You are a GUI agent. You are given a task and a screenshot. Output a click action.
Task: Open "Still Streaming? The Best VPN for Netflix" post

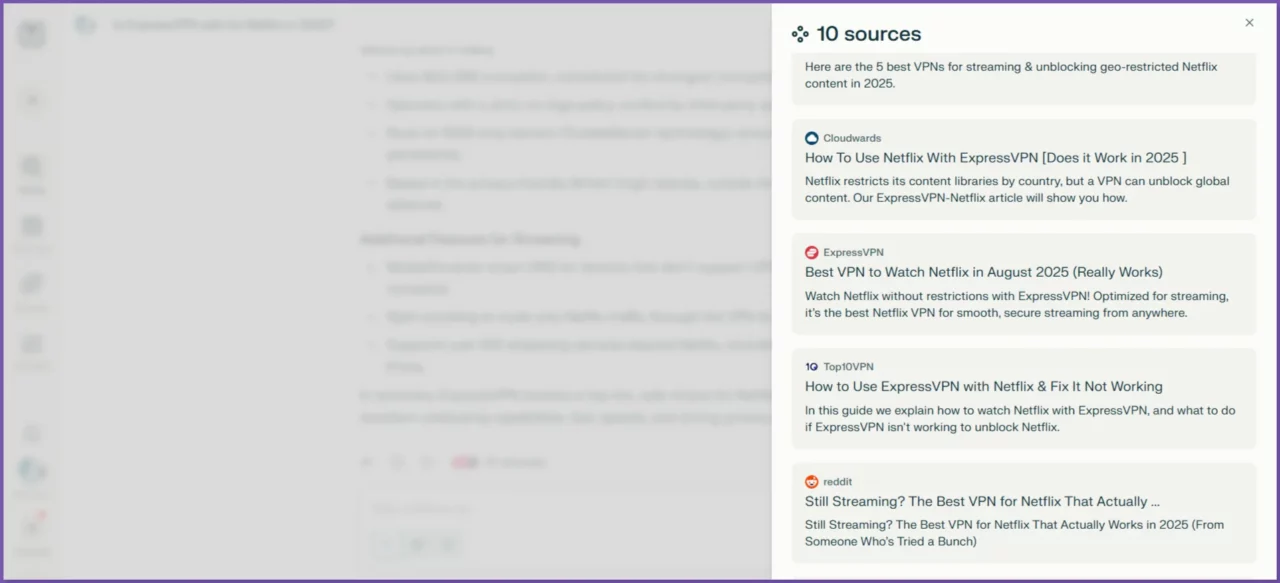pos(982,502)
